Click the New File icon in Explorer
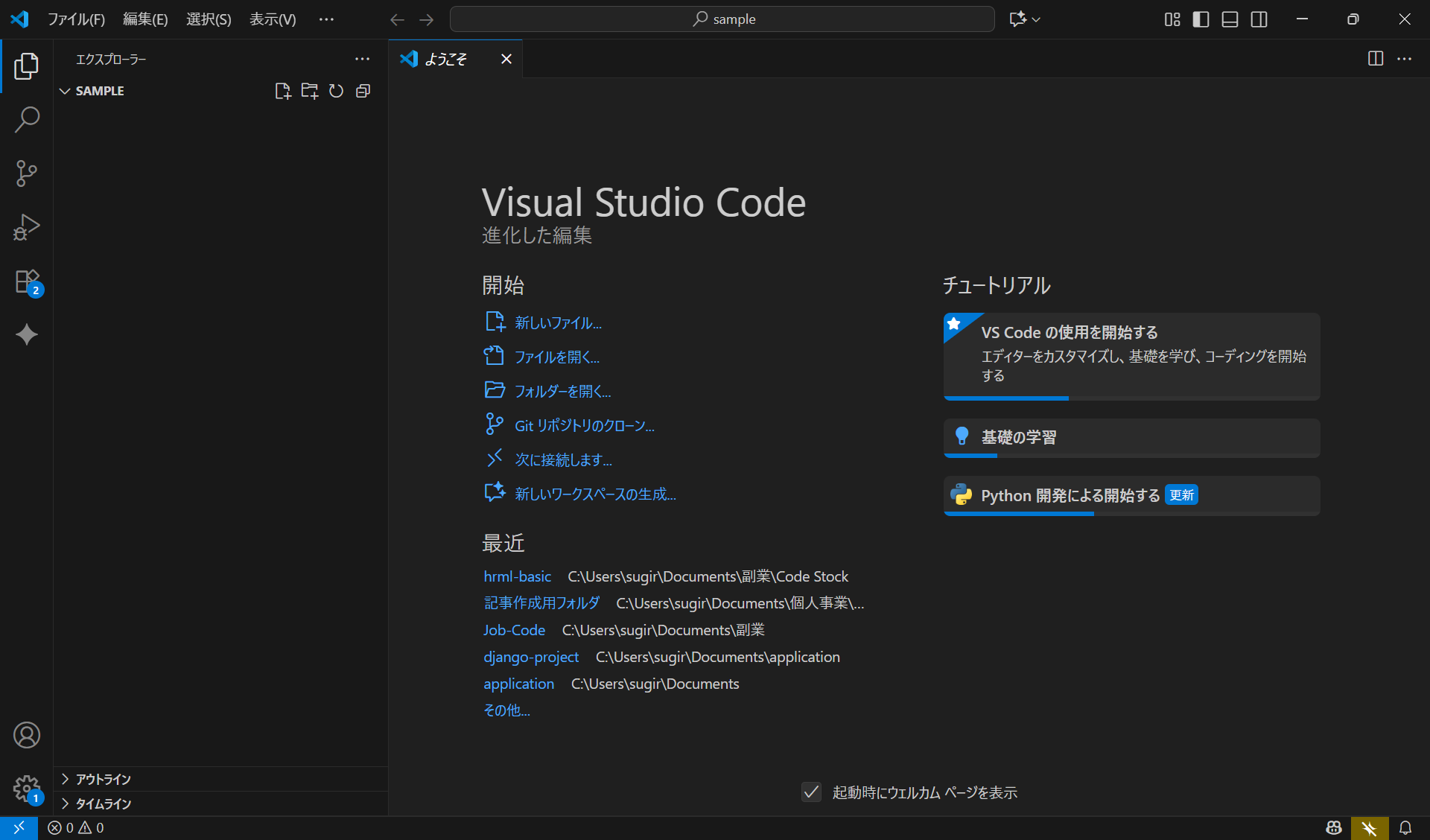Screen dimensions: 1430x840 [282, 91]
